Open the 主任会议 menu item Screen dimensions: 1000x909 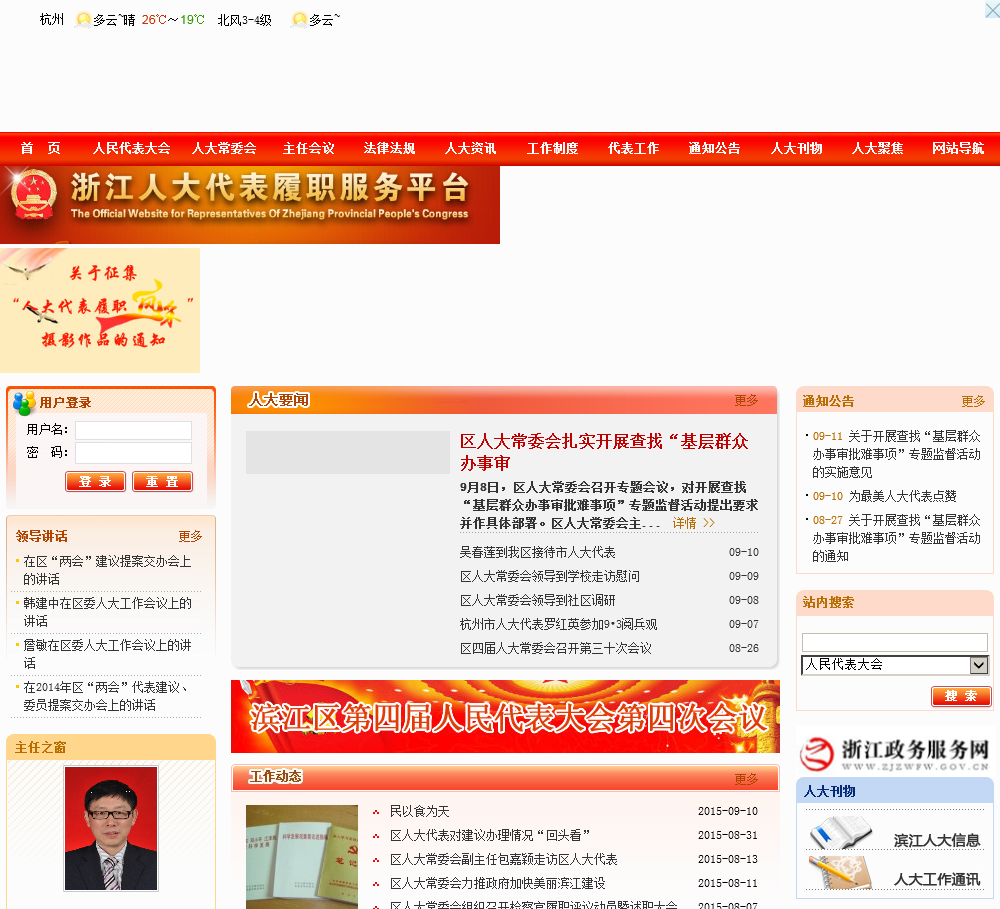tap(309, 149)
